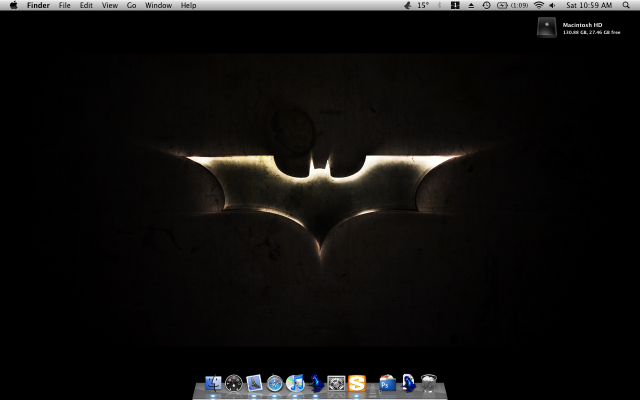The height and width of the screenshot is (400, 640).
Task: Open the Wi-Fi AirPort menu
Action: pos(539,5)
